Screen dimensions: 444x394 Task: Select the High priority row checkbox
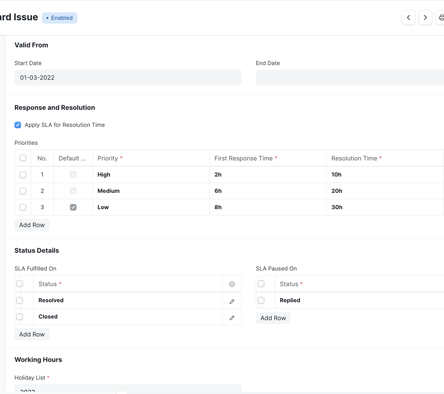23,174
